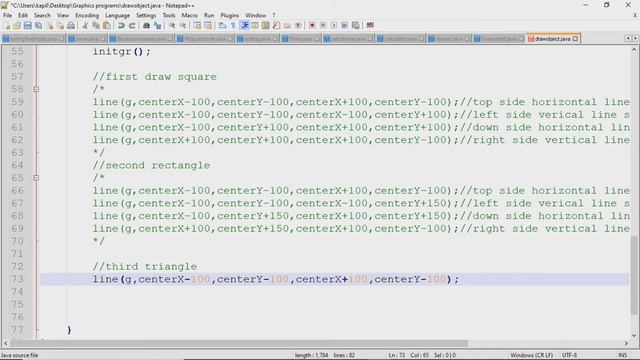Toggle synchronized horizontal scrolling
Screen dimensions: 640x360
click(x=208, y=26)
